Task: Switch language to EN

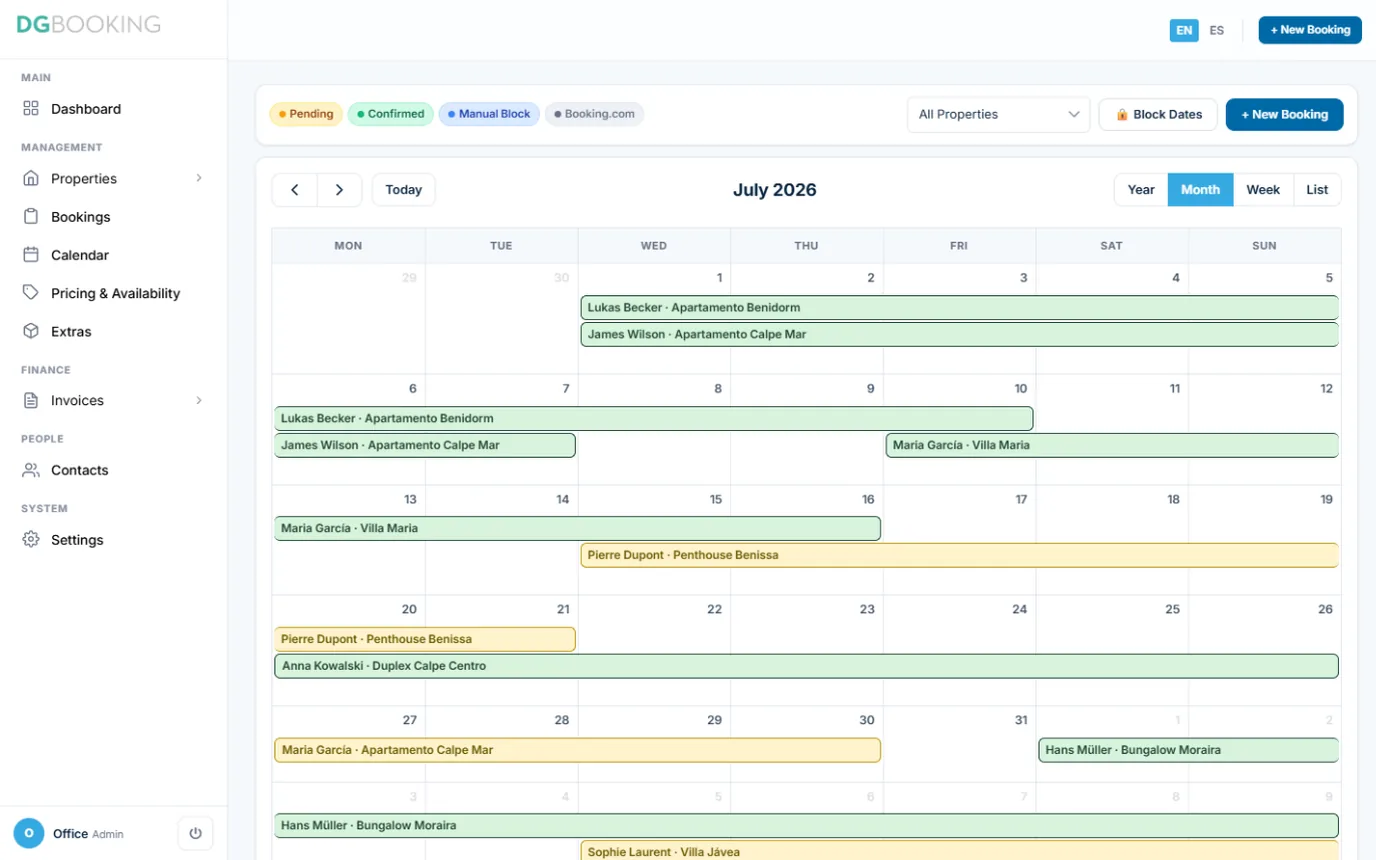Action: click(1184, 30)
